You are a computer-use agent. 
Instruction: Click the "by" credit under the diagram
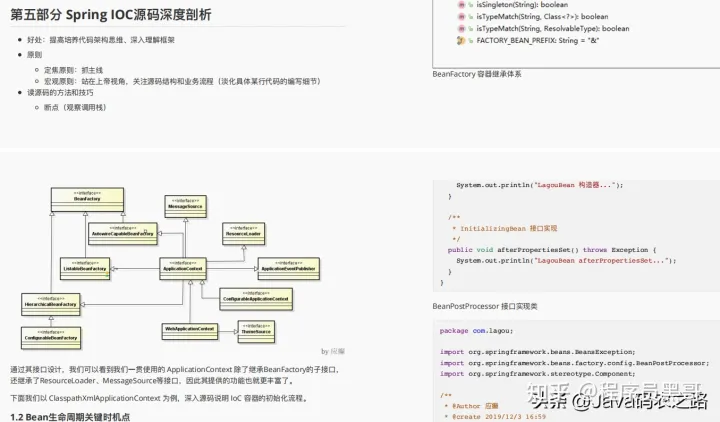(x=333, y=351)
